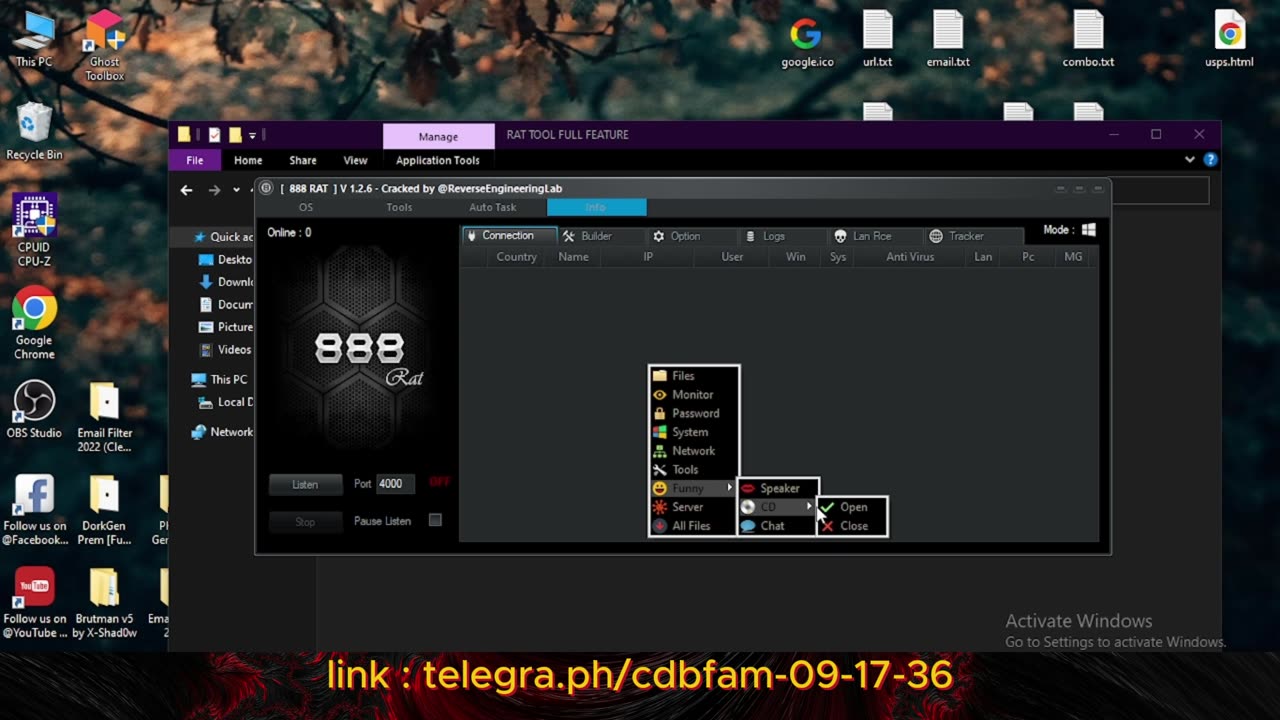
Task: Switch to Home tab in File Explorer
Action: coord(248,160)
